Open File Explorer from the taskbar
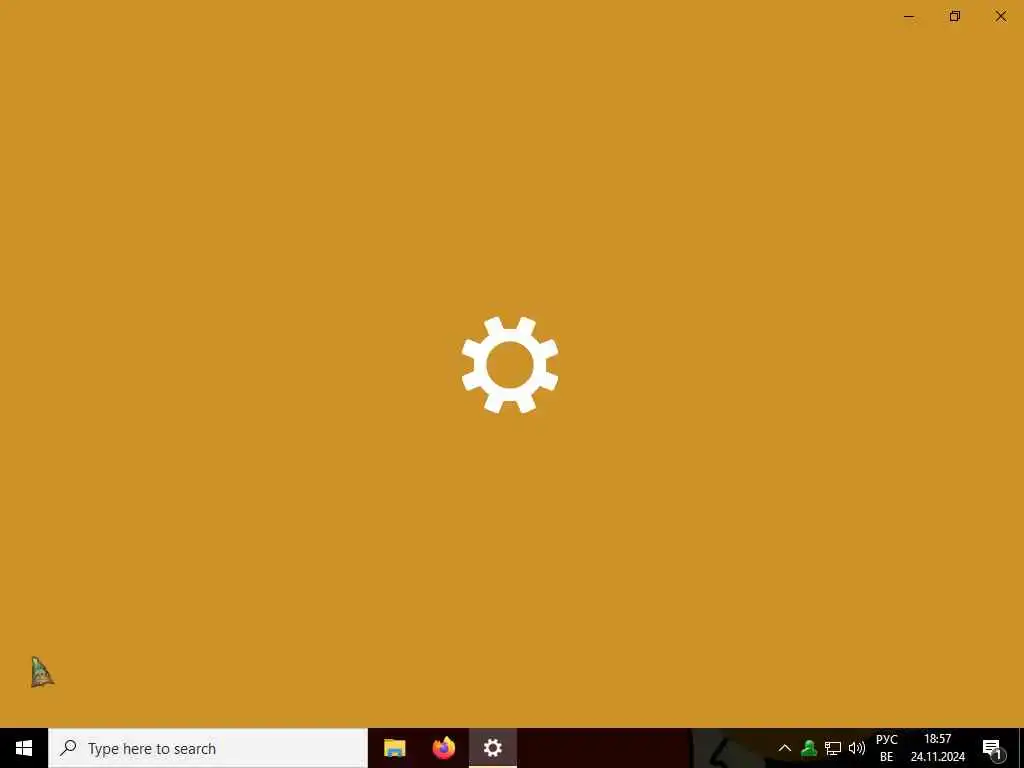Screen dimensions: 1024x768 (394, 748)
